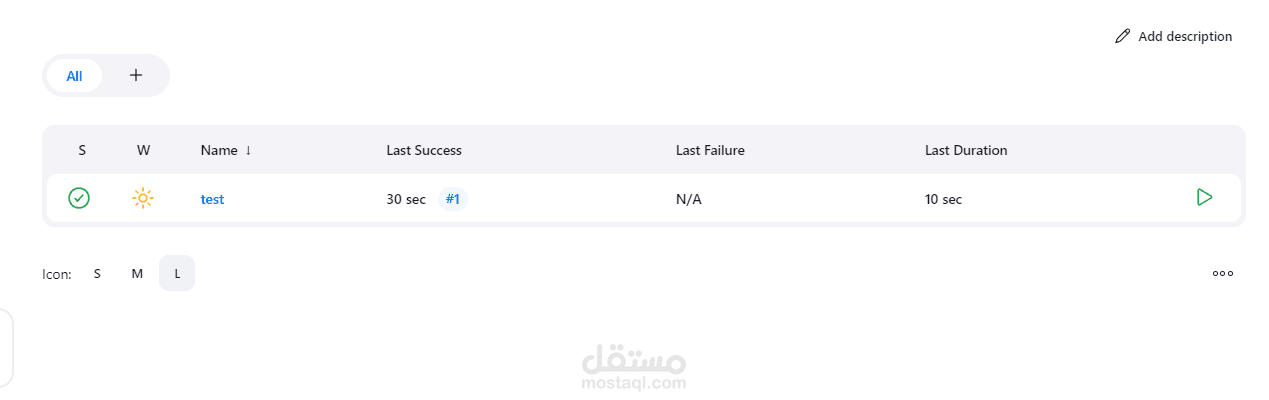Create a new view with the plus icon
The image size is (1269, 400).
tap(136, 75)
